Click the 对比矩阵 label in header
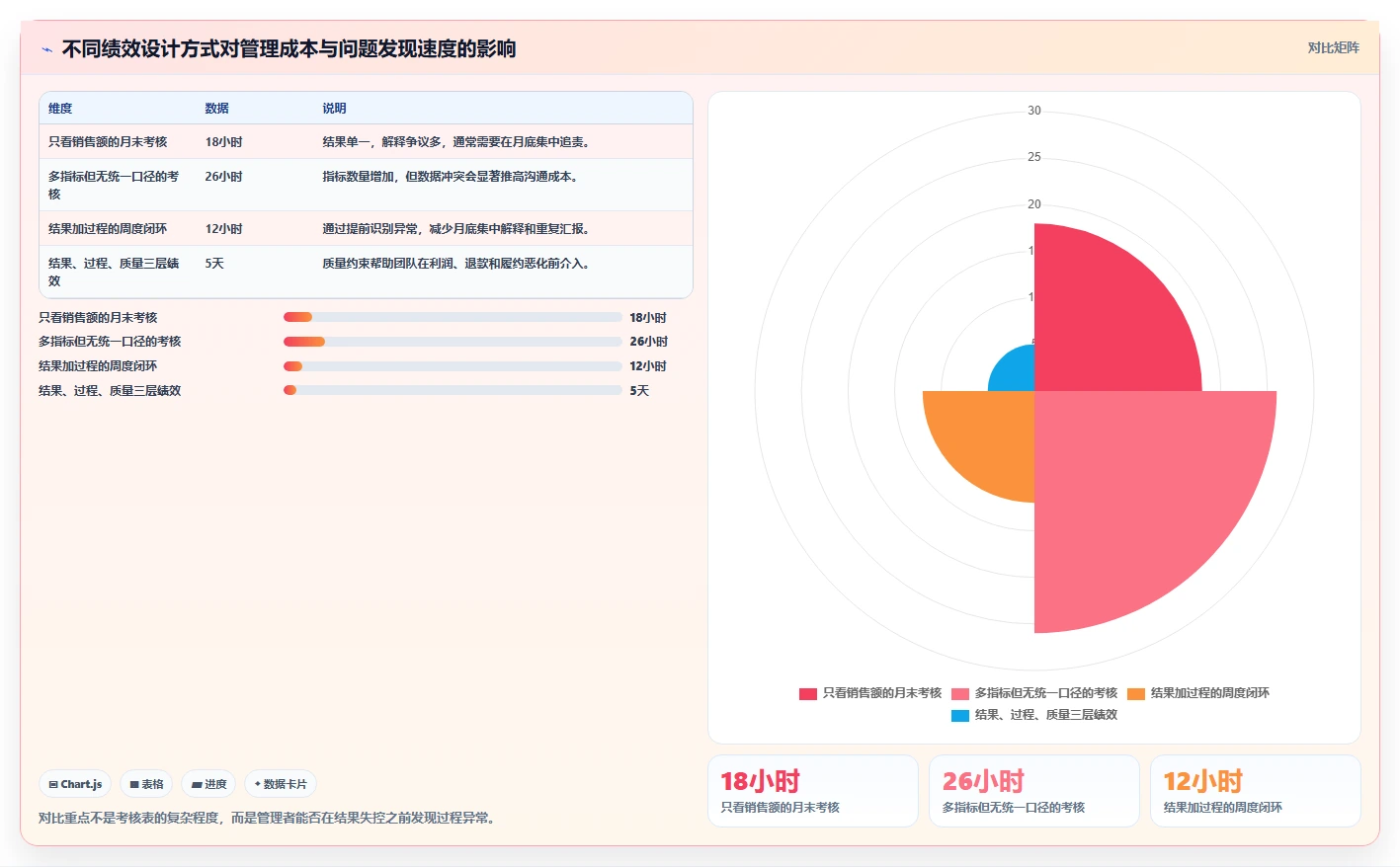This screenshot has height=867, width=1400. click(x=1333, y=47)
